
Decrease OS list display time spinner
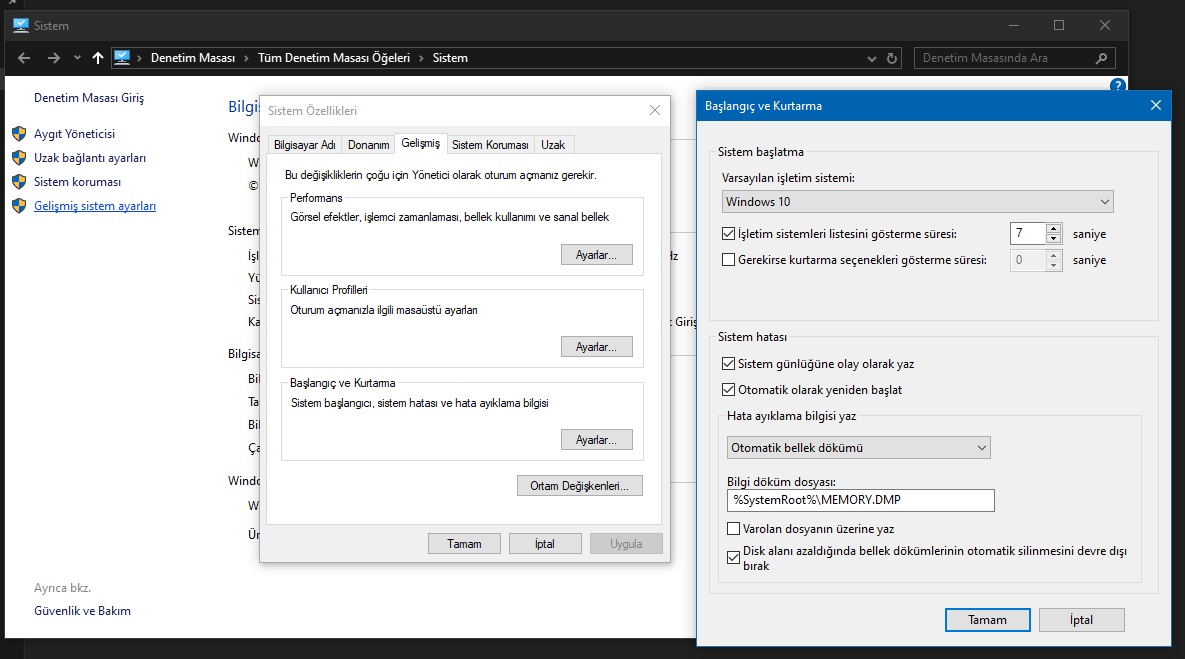click(x=1054, y=239)
